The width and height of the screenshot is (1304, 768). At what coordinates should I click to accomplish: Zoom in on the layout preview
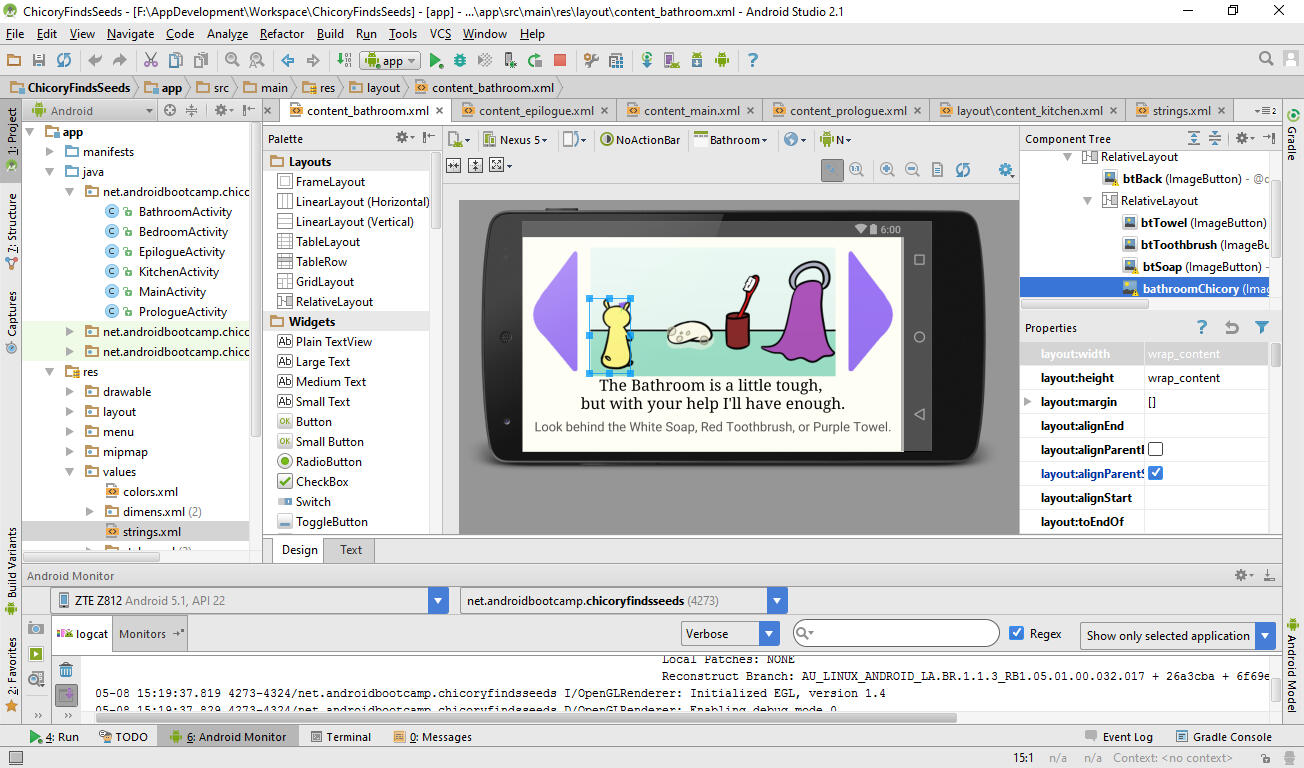pyautogui.click(x=886, y=170)
